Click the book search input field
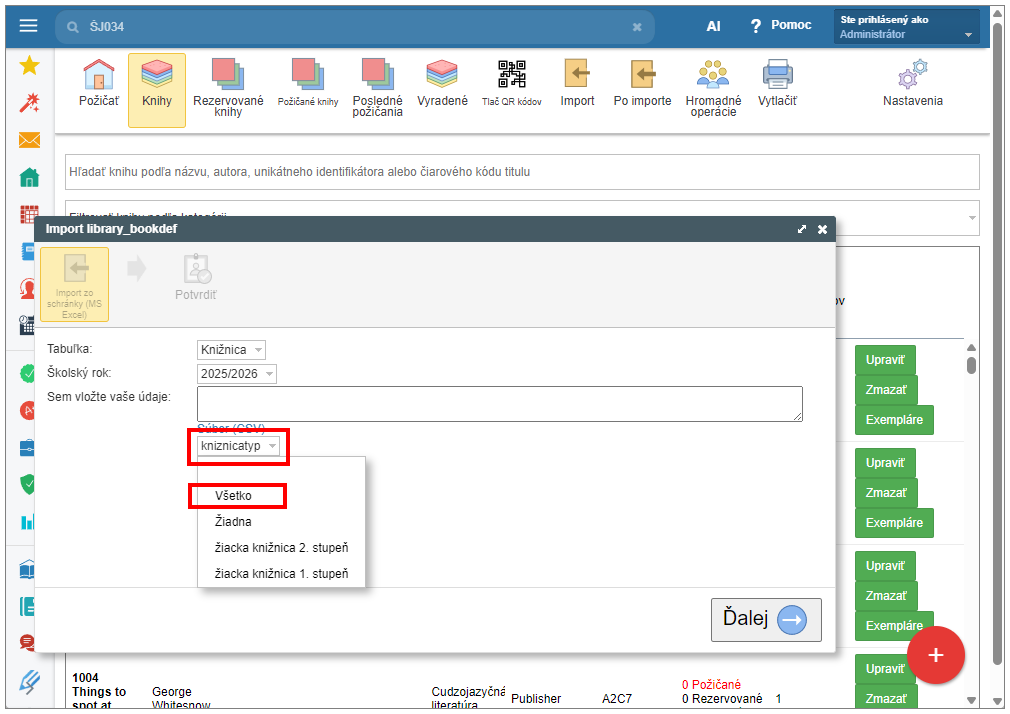1010x714 pixels. [521, 172]
